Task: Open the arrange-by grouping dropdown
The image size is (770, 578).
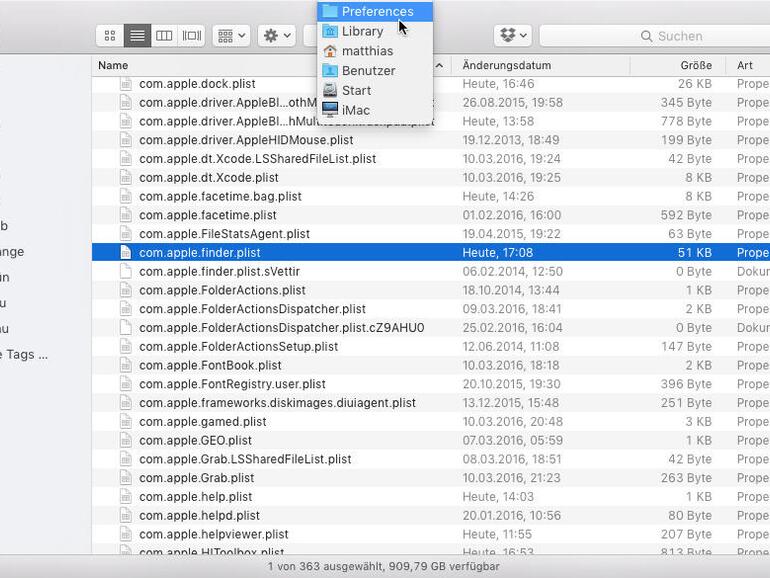Action: pos(231,36)
